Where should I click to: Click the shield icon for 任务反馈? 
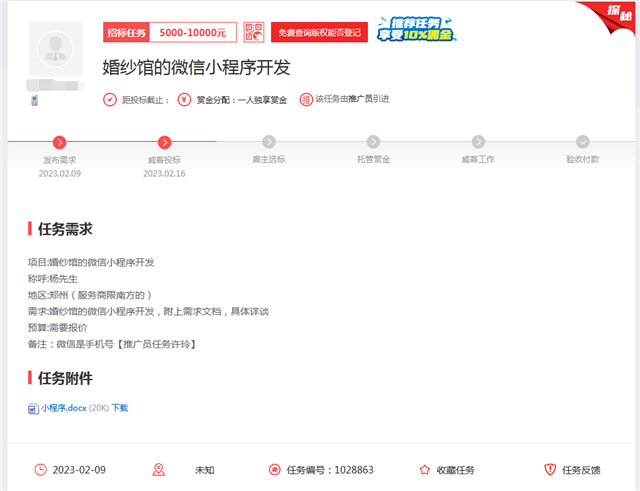[549, 469]
